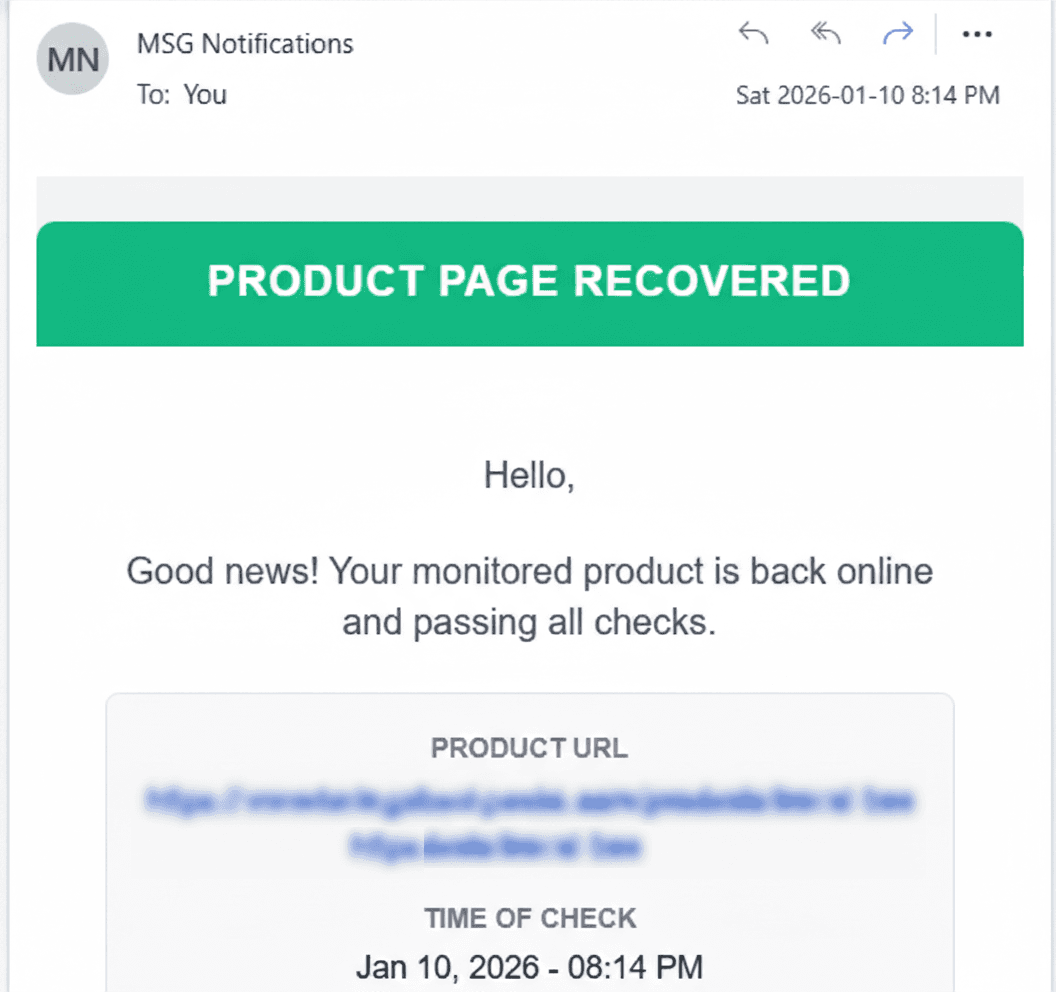Viewport: 1056px width, 992px height.
Task: Open the MSG Notifications sender name
Action: pos(244,43)
